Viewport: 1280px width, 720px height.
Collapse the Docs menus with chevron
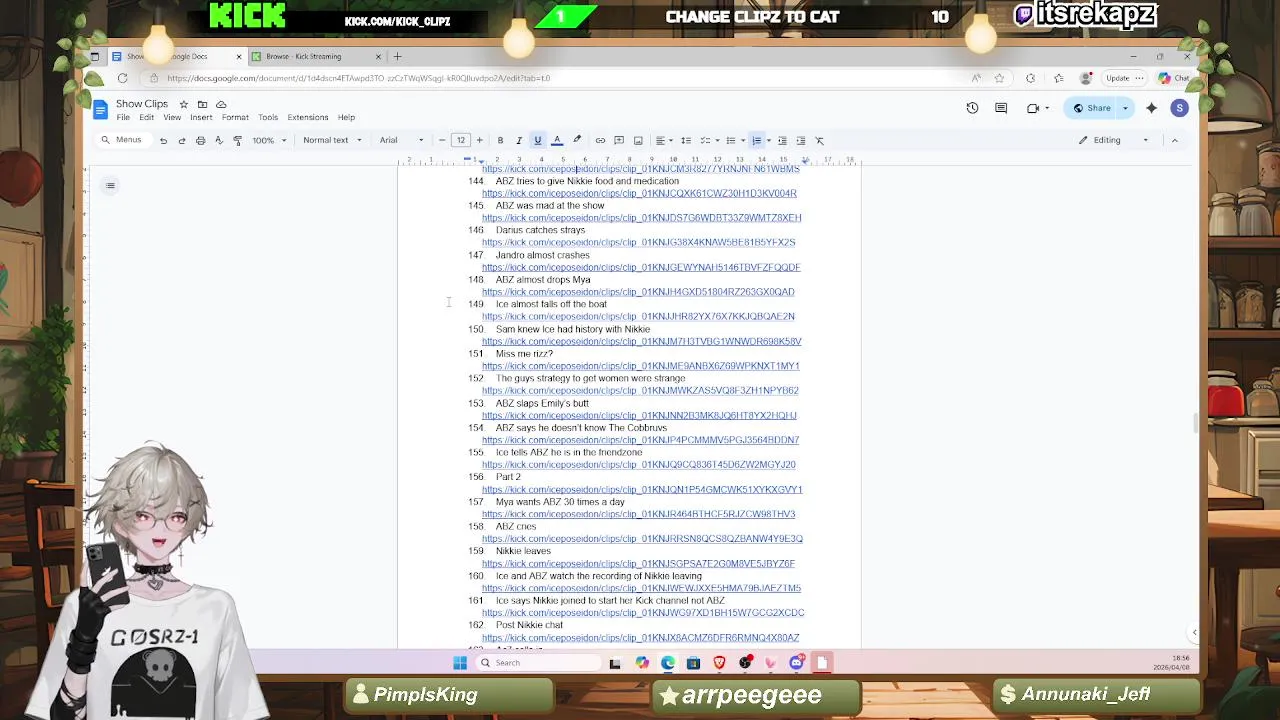point(1174,140)
